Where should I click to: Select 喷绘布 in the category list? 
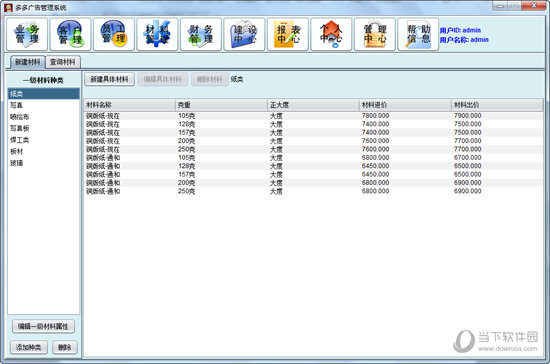[x=44, y=117]
